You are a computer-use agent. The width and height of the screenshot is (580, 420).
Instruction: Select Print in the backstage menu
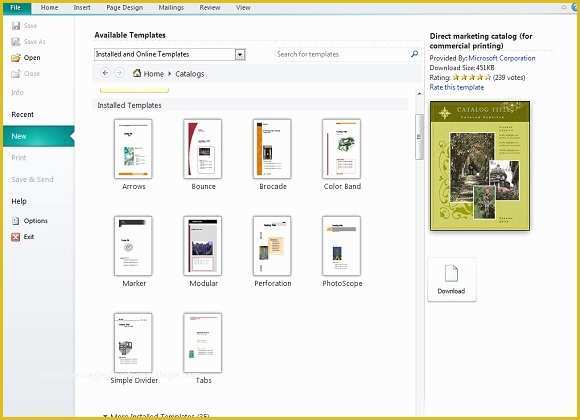click(19, 158)
